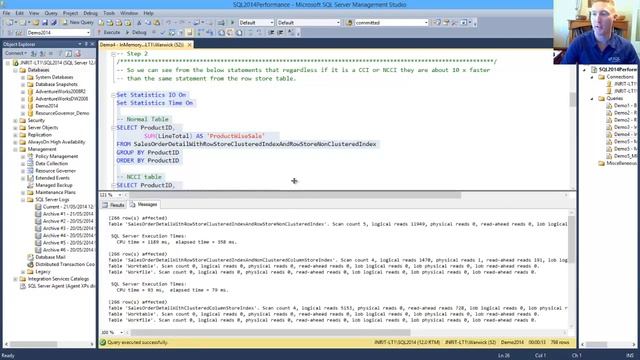Open the second Default platform dropdown
The height and width of the screenshot is (360, 640).
308,22
